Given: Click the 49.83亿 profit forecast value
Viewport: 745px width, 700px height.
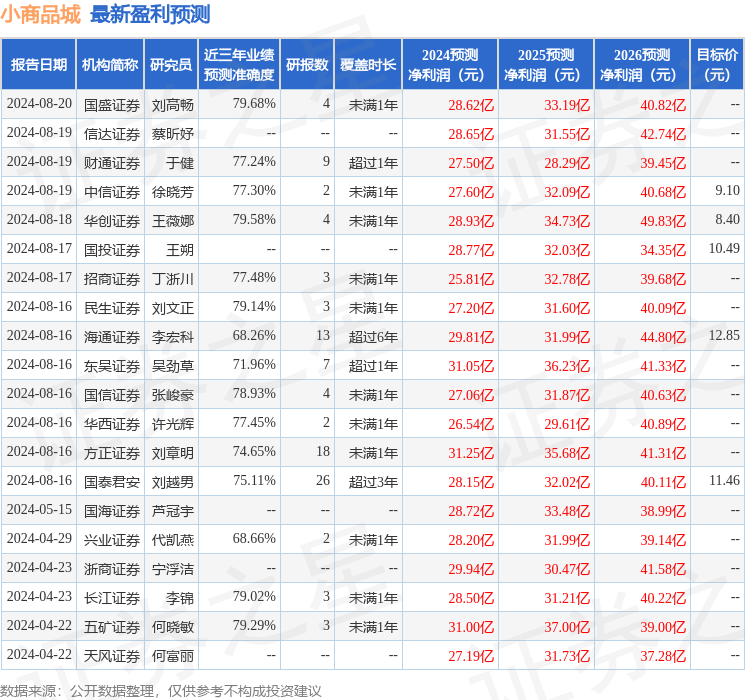Looking at the screenshot, I should click(x=664, y=220).
